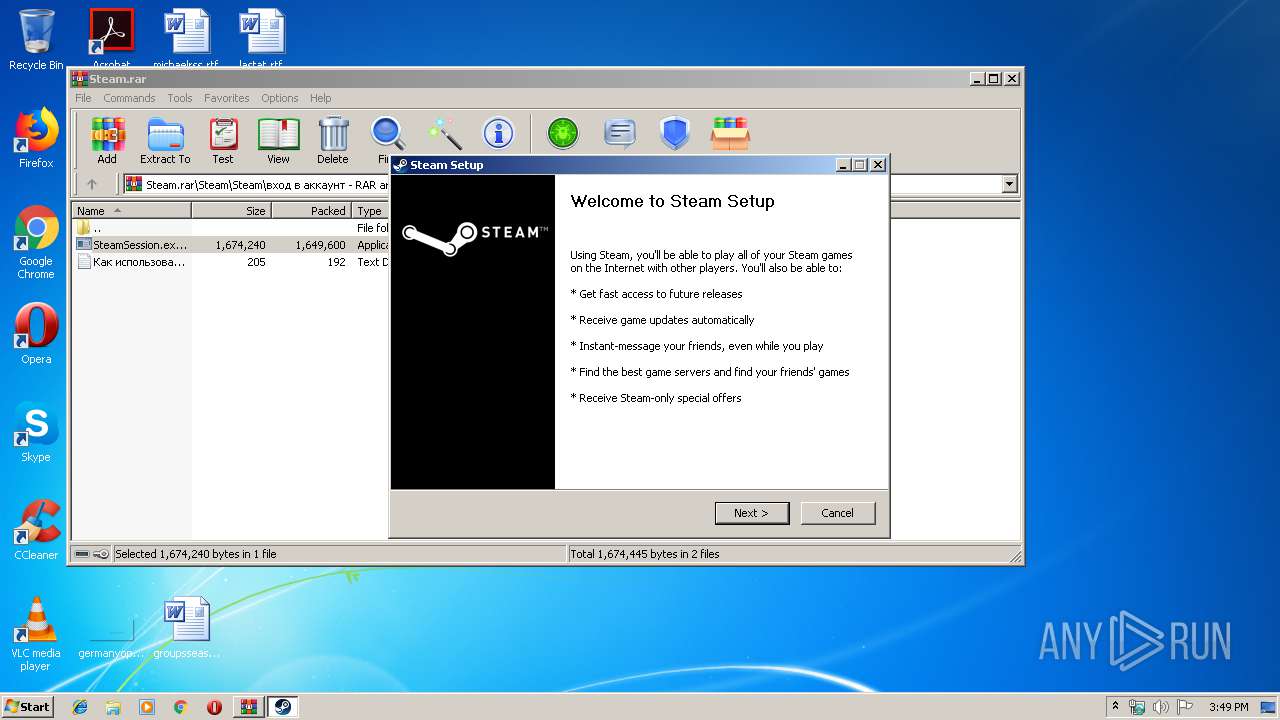This screenshot has height=720, width=1280.
Task: Open the Opera desktop shortcut
Action: click(36, 334)
